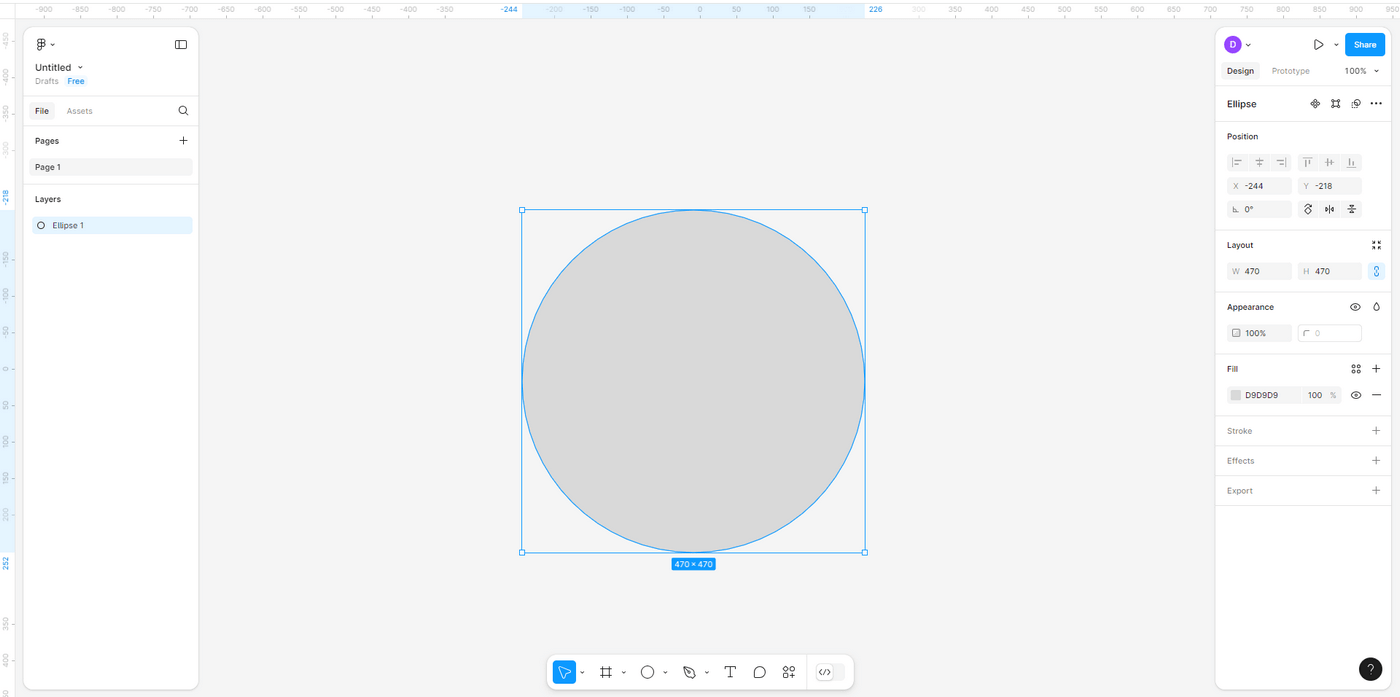The width and height of the screenshot is (1400, 697).
Task: Open the Actions tool in the toolbar
Action: (789, 672)
